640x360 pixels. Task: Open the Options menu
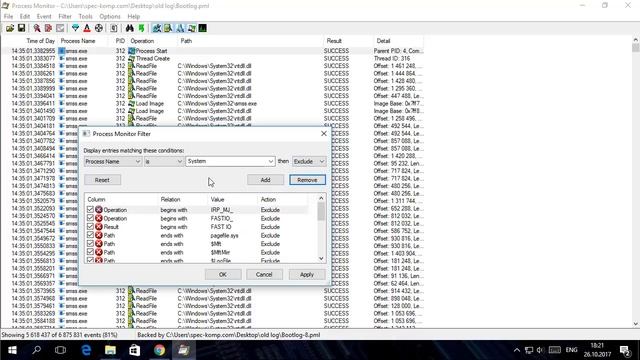[x=110, y=16]
